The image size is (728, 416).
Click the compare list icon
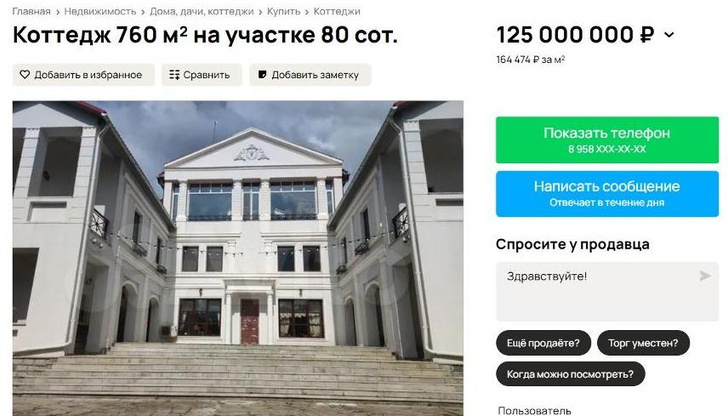tap(174, 75)
